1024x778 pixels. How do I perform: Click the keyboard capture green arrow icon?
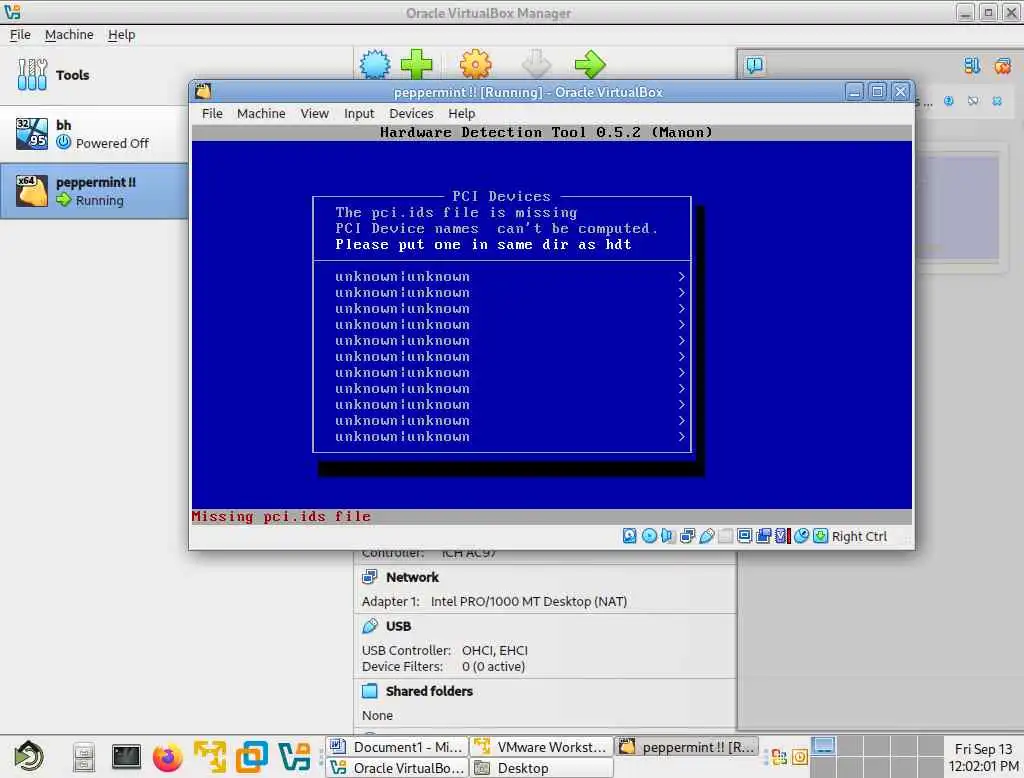pyautogui.click(x=820, y=536)
